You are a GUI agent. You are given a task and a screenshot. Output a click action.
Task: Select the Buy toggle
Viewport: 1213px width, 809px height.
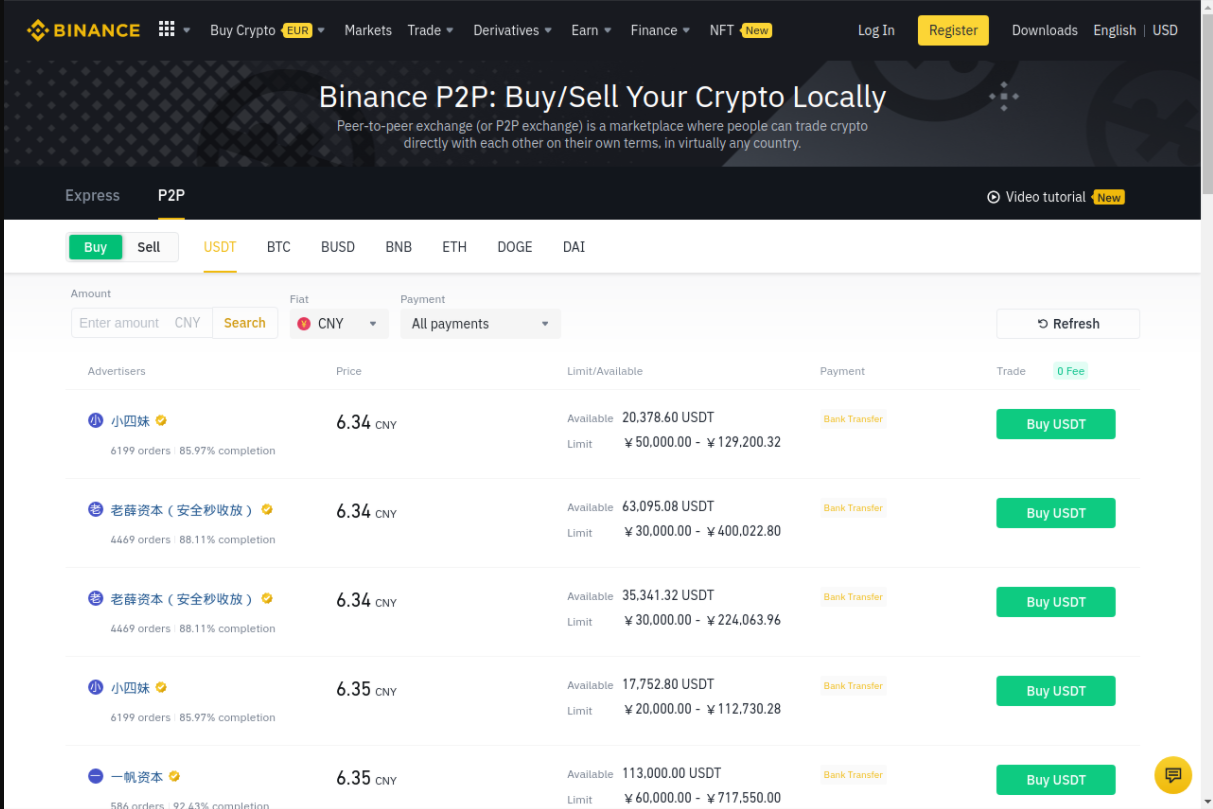click(x=95, y=247)
